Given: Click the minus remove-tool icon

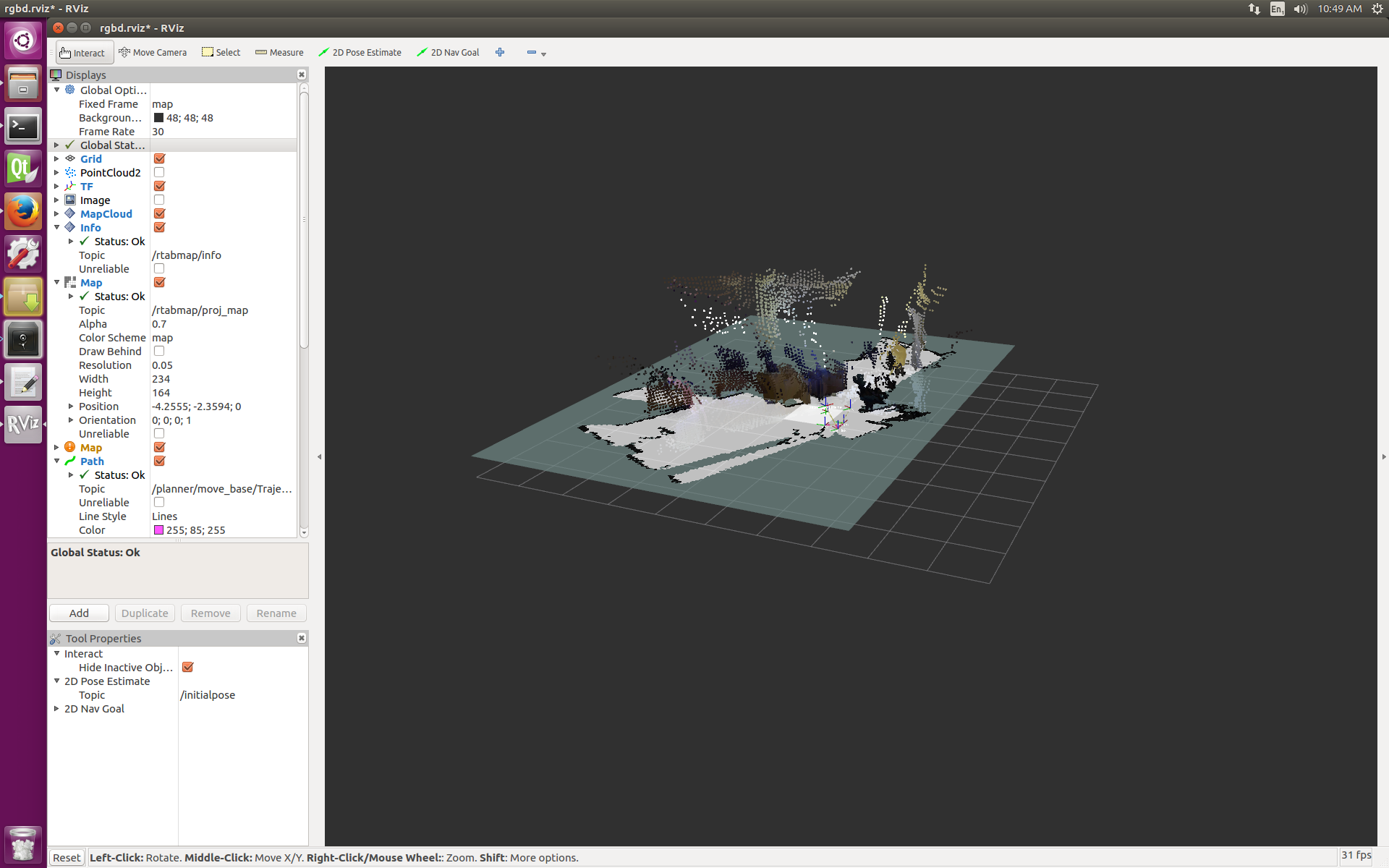Looking at the screenshot, I should click(x=532, y=53).
